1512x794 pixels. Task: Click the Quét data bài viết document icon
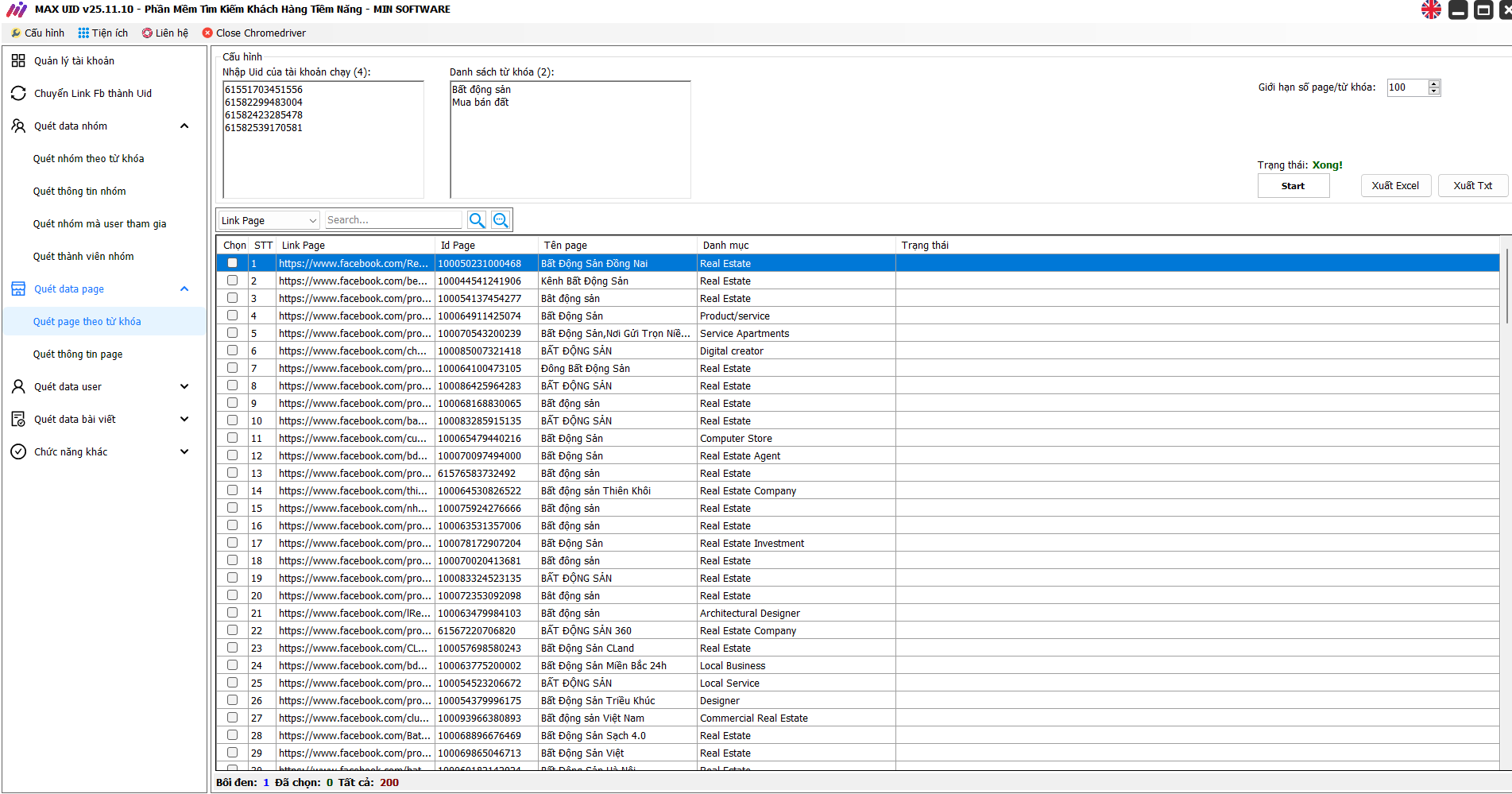point(18,419)
